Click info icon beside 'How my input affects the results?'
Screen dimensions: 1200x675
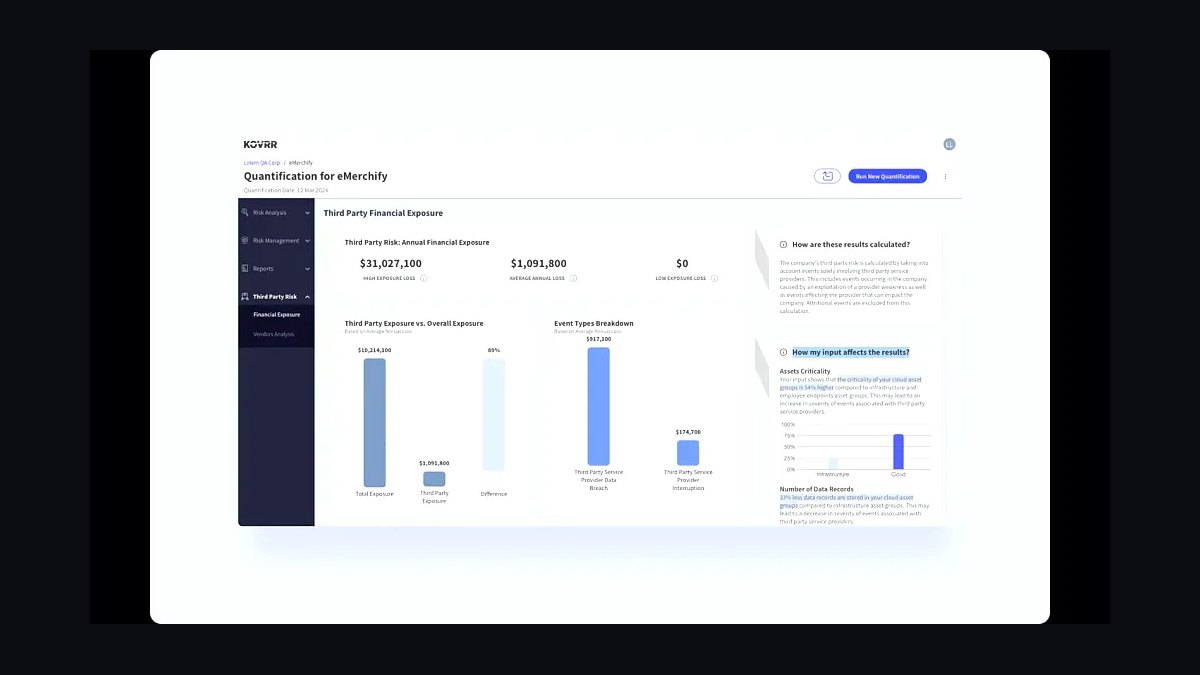[783, 352]
